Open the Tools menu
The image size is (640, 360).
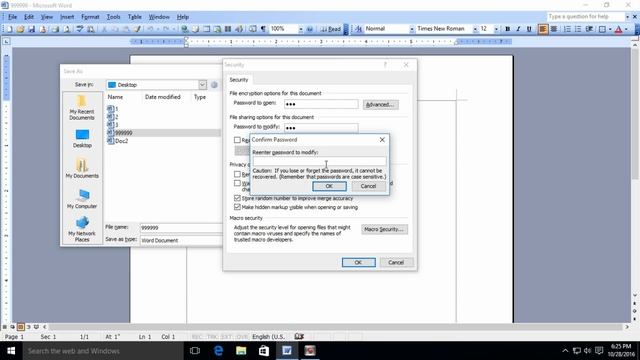pos(113,17)
